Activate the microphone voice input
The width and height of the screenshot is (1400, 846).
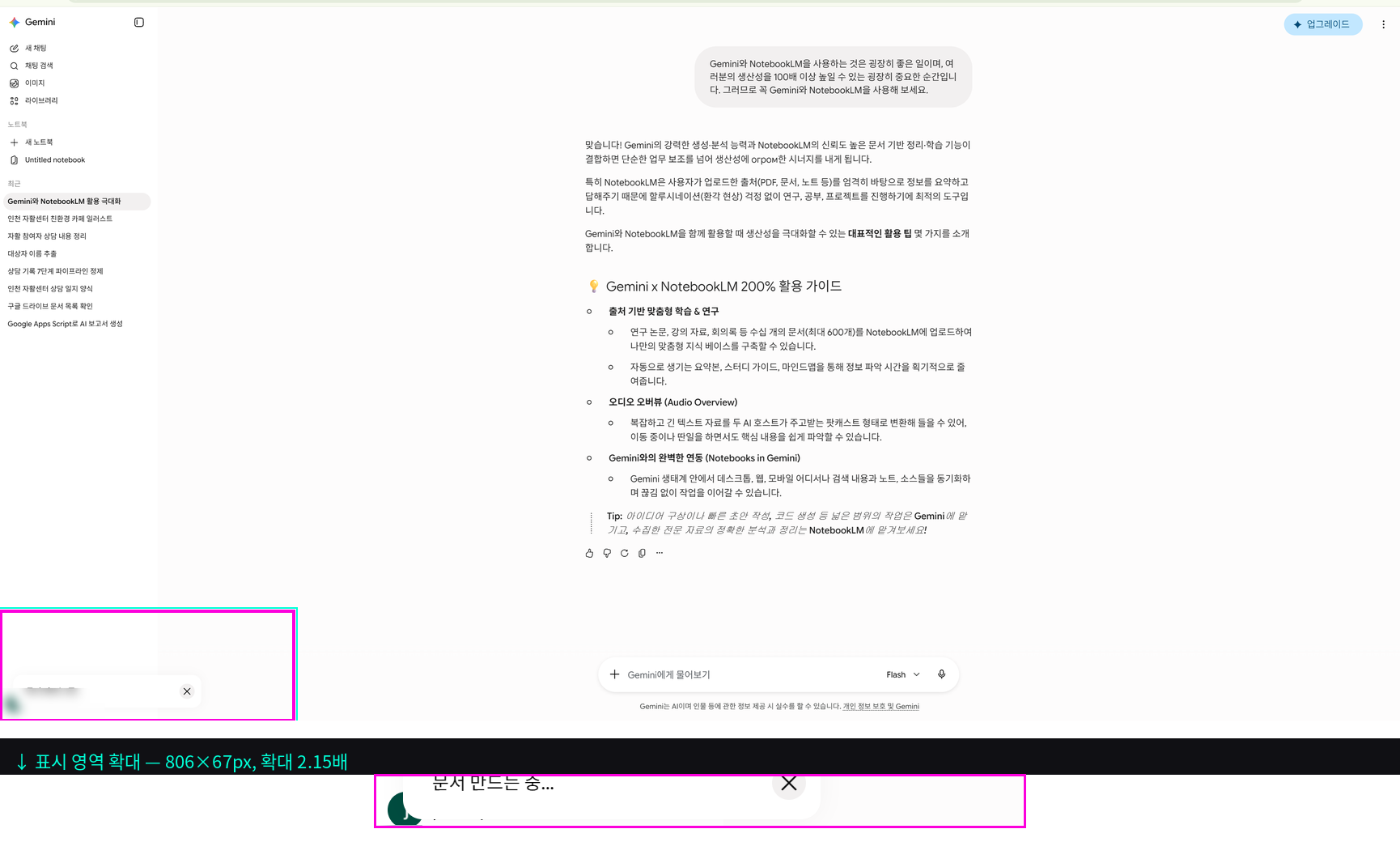tap(941, 674)
